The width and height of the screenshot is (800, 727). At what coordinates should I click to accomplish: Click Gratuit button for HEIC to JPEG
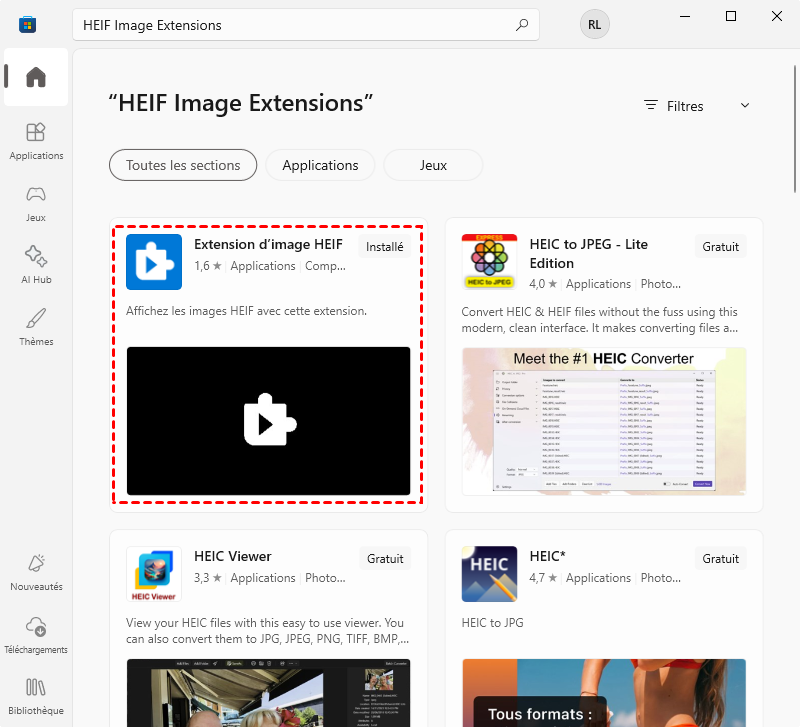(x=720, y=247)
